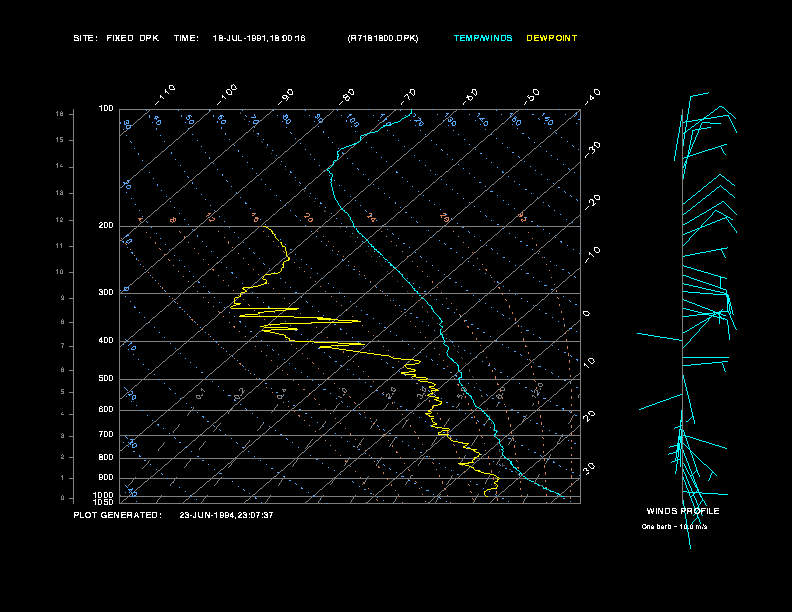Click the 9 km altitude tick label
792x612 pixels.
pos(63,298)
